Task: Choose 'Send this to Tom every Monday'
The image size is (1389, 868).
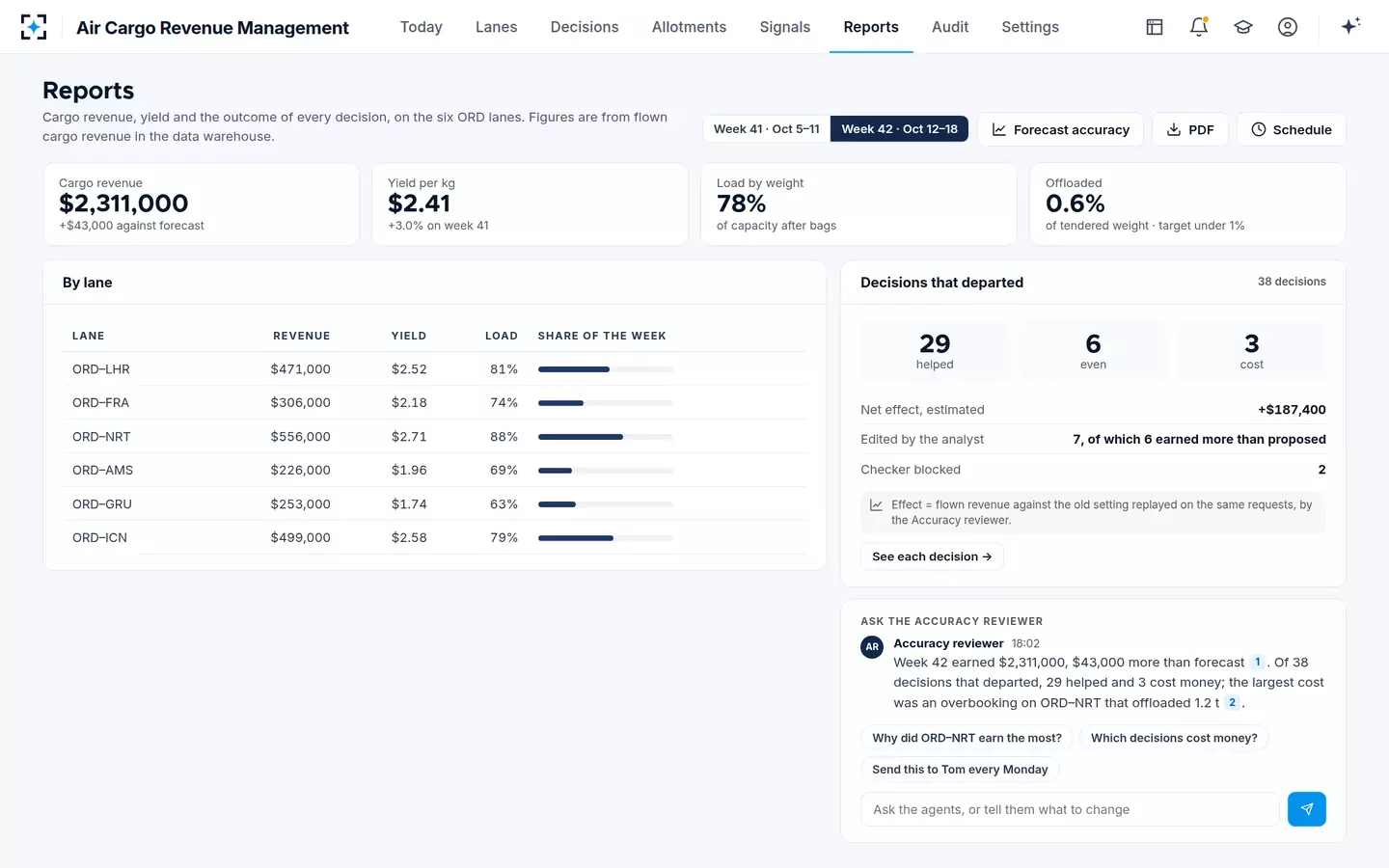Action: [960, 770]
